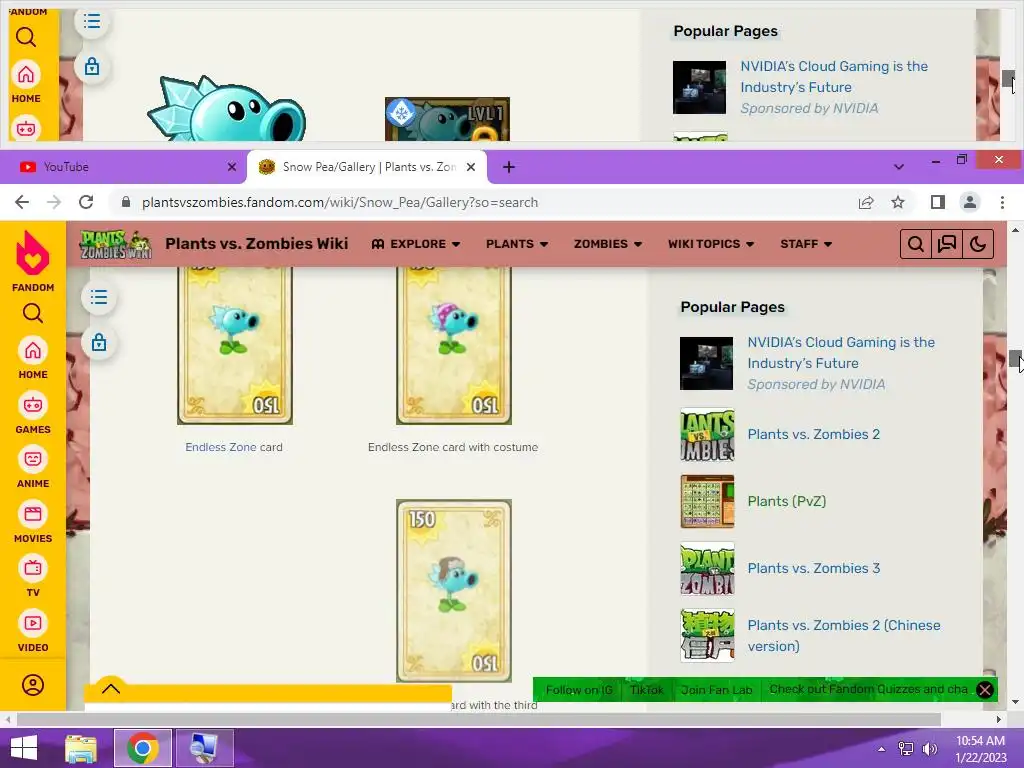Click the wiki header search icon
Screen dimensions: 1024x768
coord(916,244)
